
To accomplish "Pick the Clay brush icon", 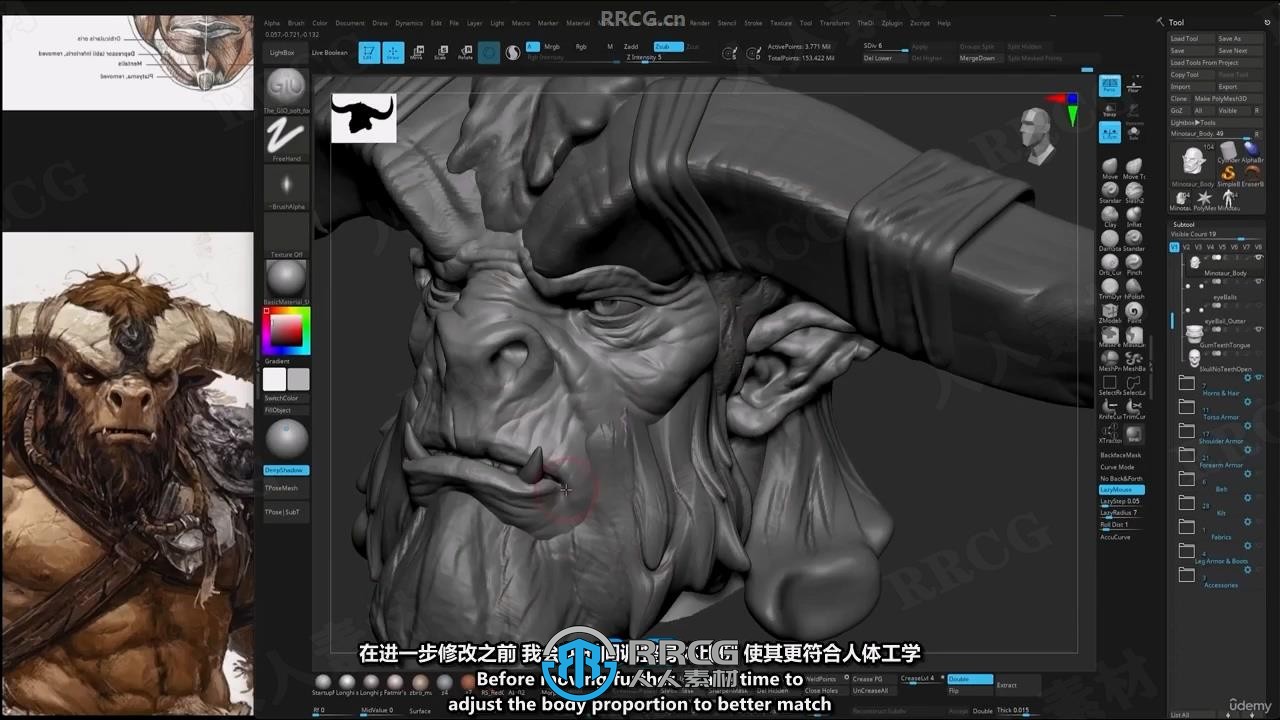I will click(x=1110, y=215).
